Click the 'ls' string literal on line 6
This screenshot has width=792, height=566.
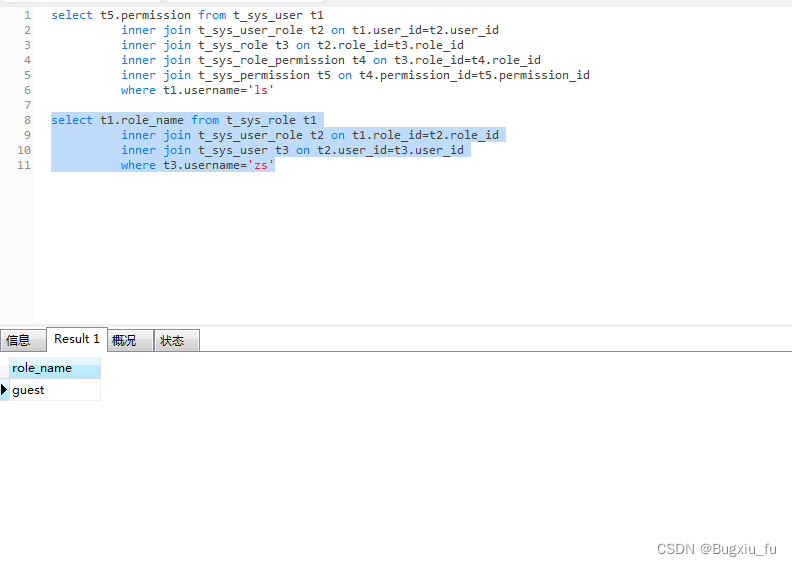pos(261,90)
